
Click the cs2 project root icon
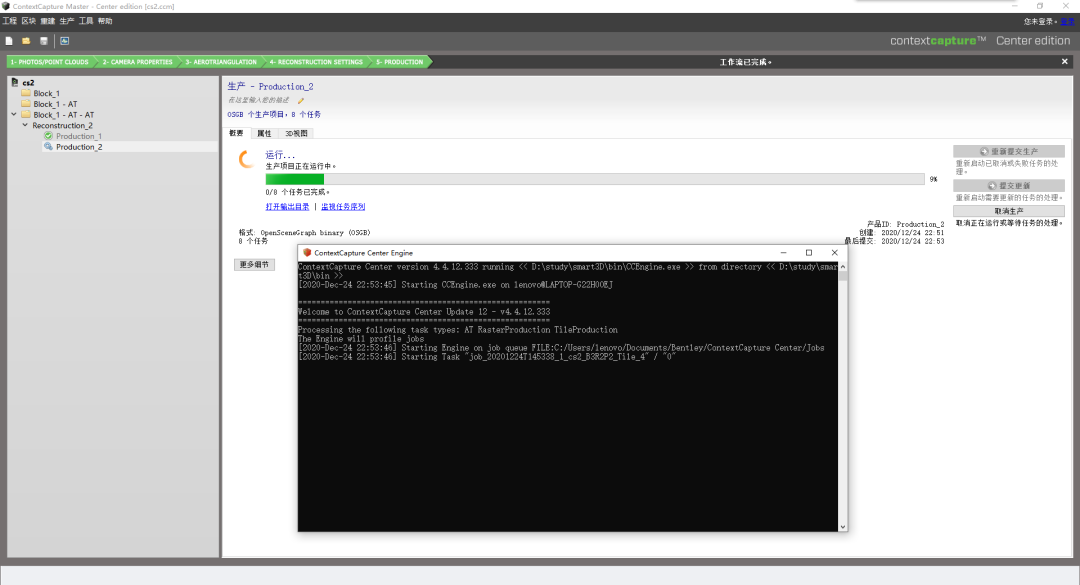(x=14, y=82)
